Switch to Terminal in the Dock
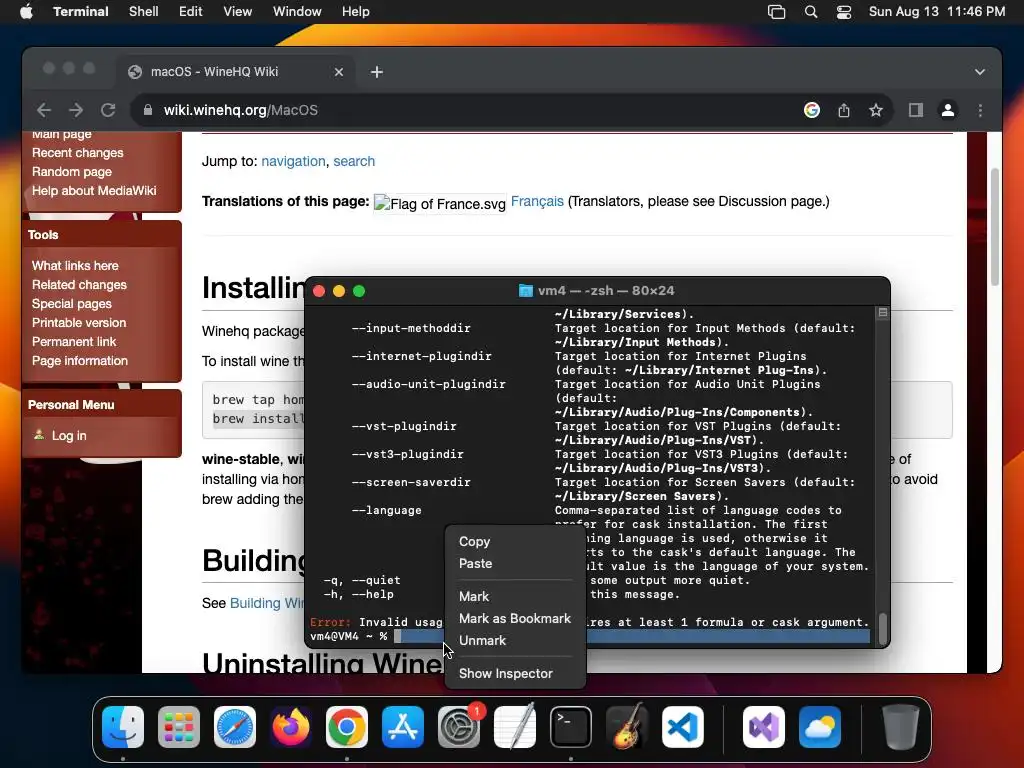This screenshot has height=768, width=1024. 571,727
